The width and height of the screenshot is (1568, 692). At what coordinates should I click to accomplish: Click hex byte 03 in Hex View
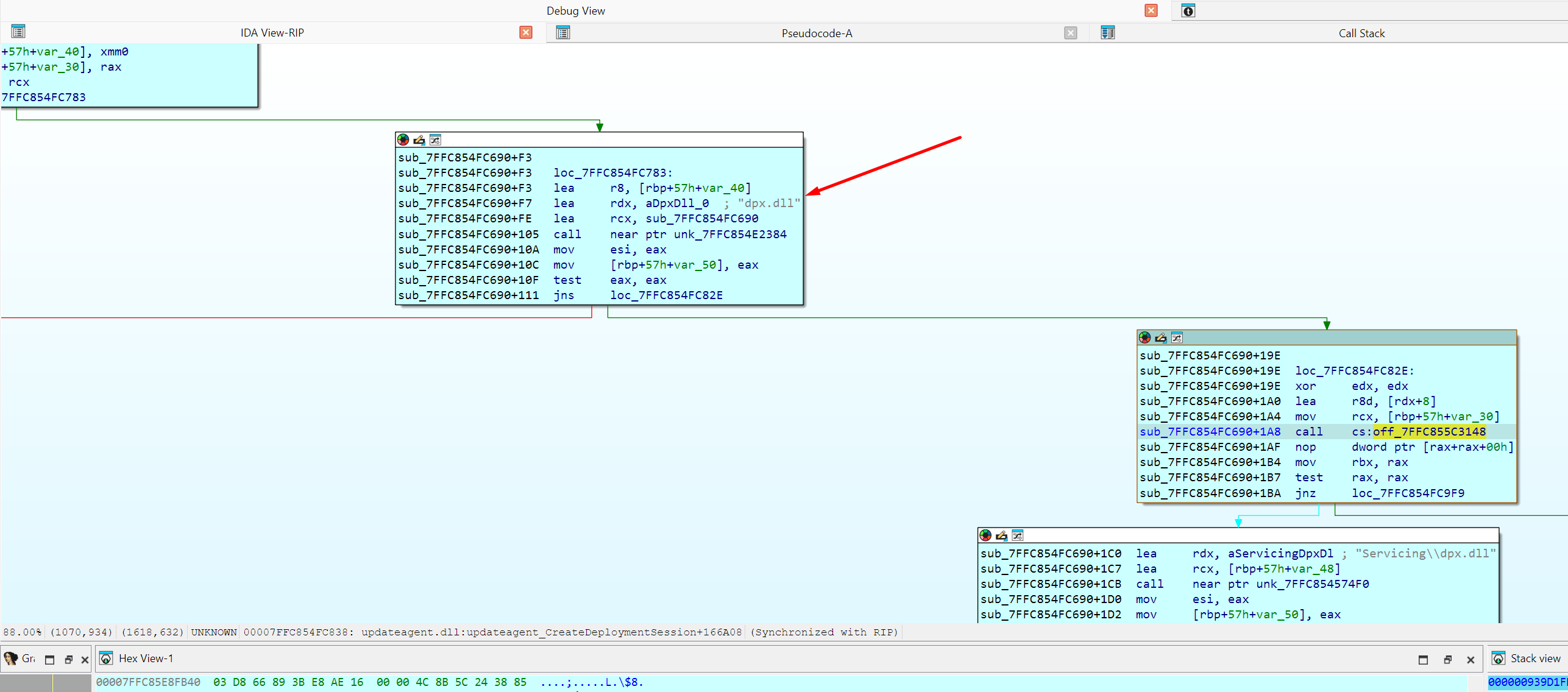[219, 682]
